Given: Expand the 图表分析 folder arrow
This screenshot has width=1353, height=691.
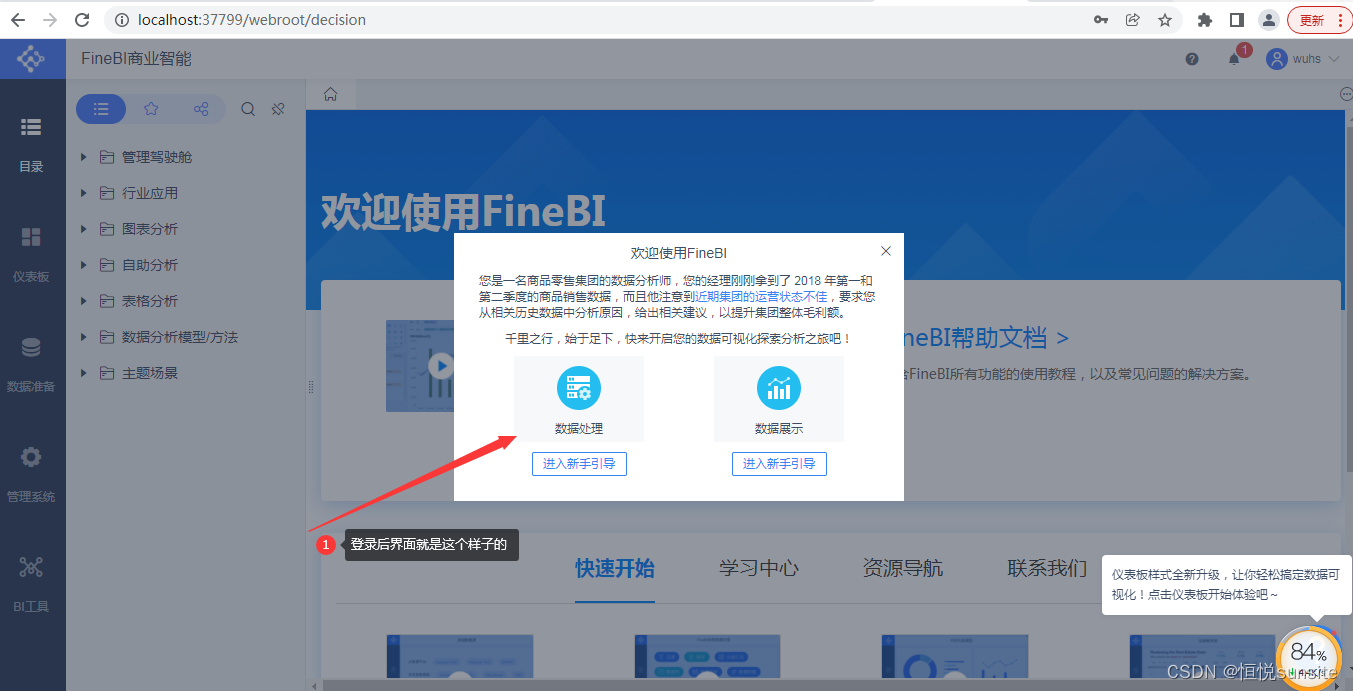Looking at the screenshot, I should [x=85, y=229].
